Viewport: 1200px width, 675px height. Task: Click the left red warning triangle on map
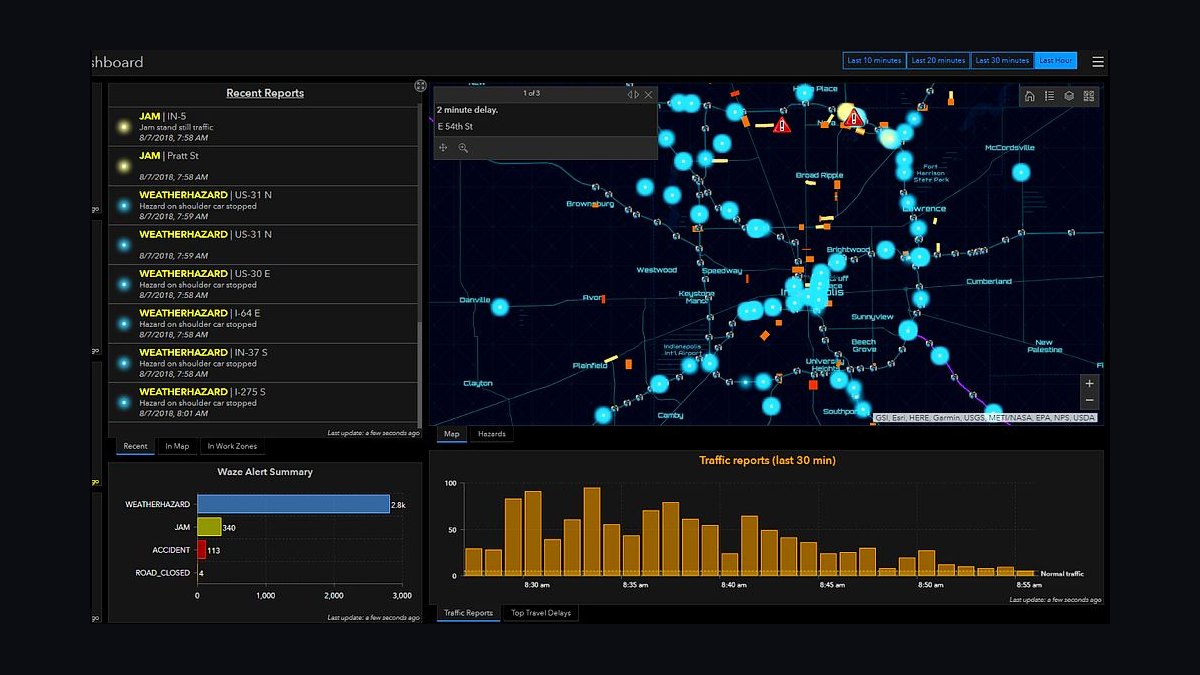pos(782,124)
